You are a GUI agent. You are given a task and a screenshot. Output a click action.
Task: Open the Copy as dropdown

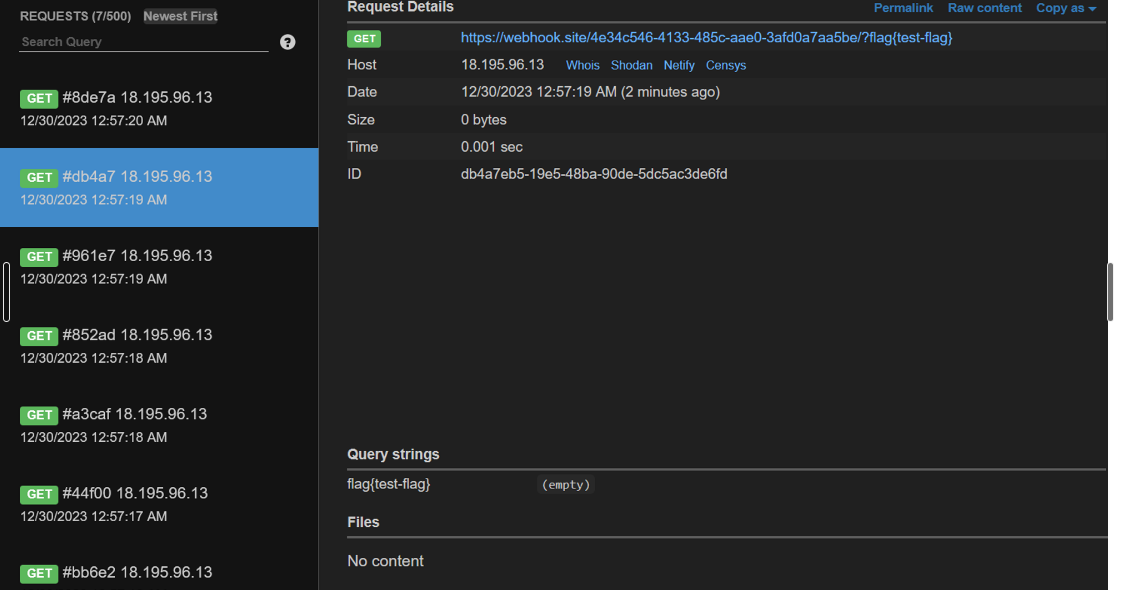click(1065, 8)
